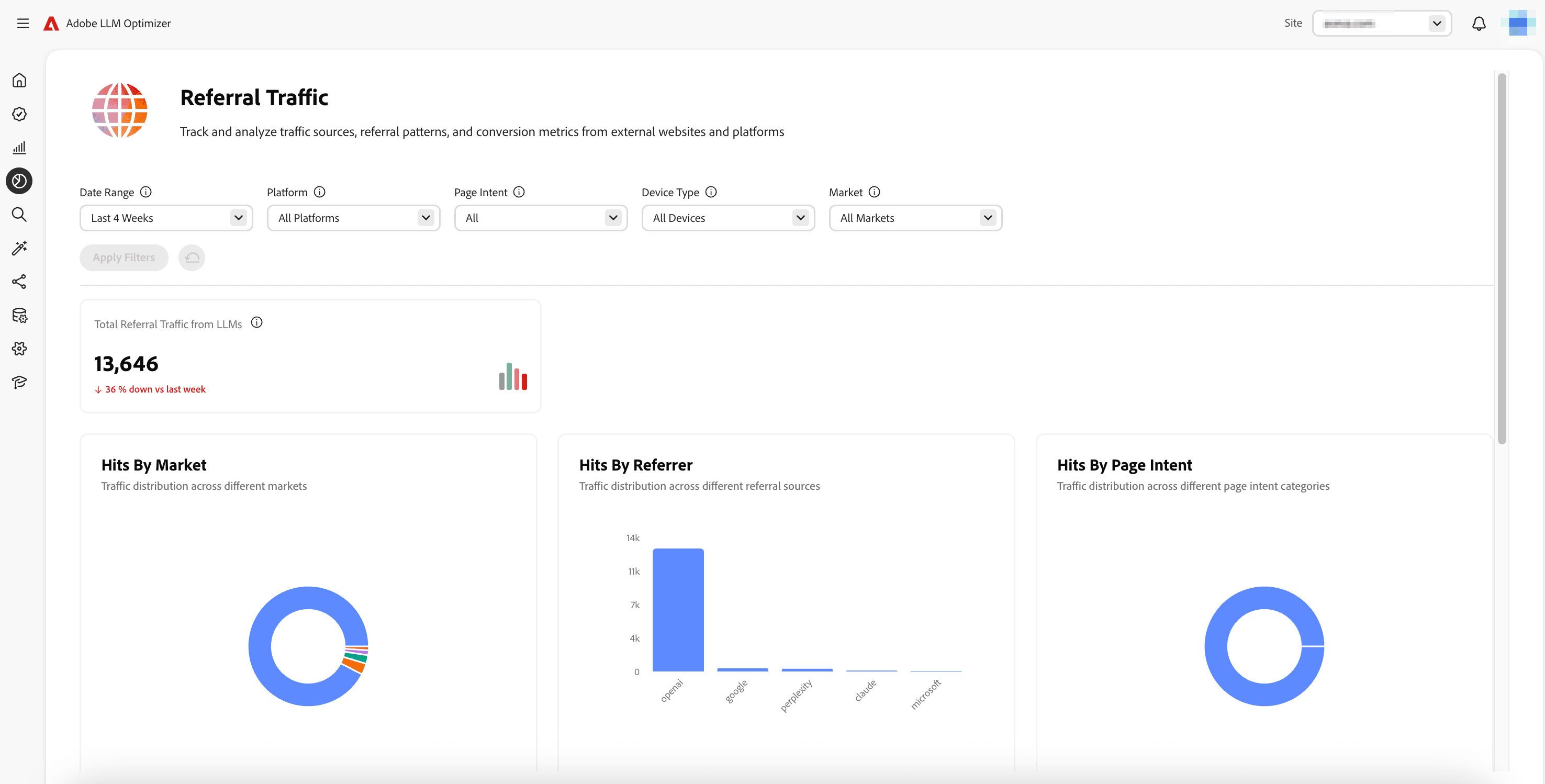1545x784 pixels.
Task: Click the 13,646 total traffic value
Action: pos(126,364)
